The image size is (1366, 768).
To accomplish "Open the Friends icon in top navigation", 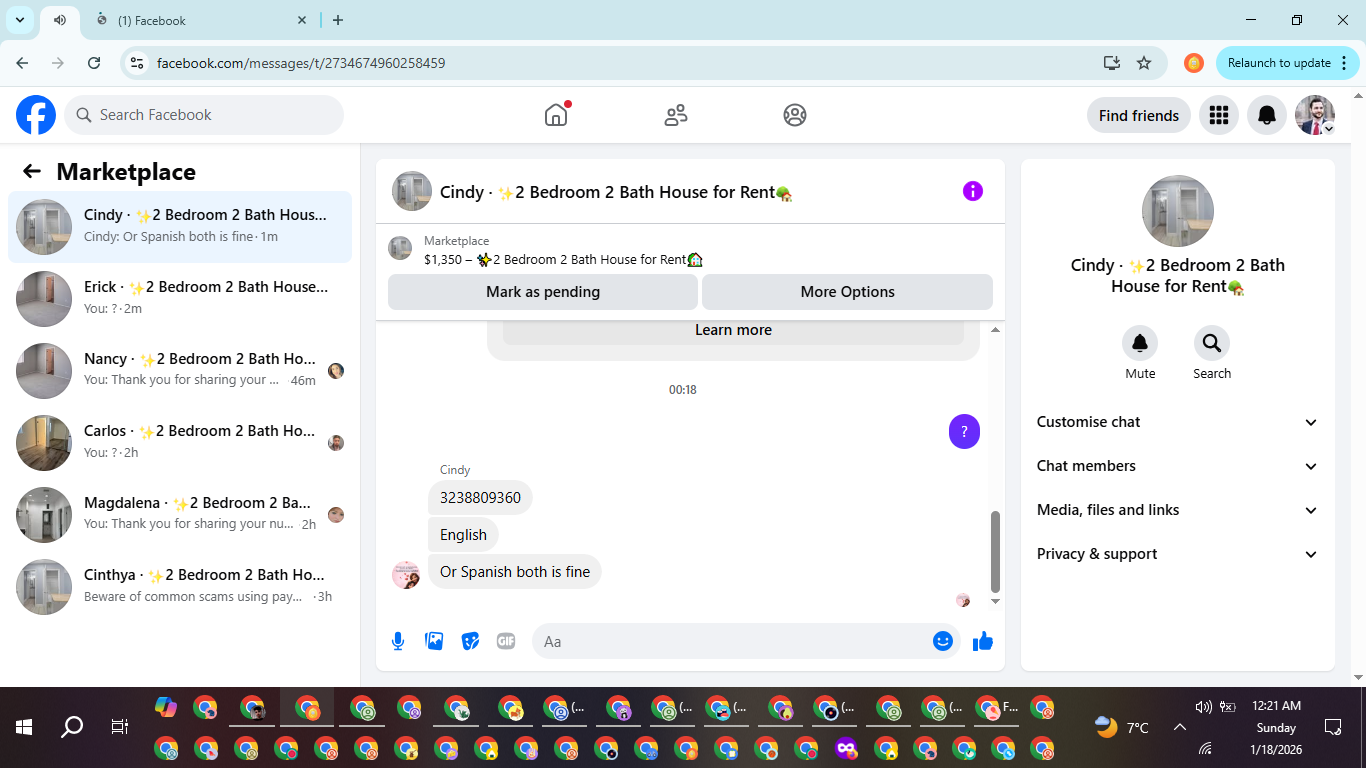I will pos(676,115).
